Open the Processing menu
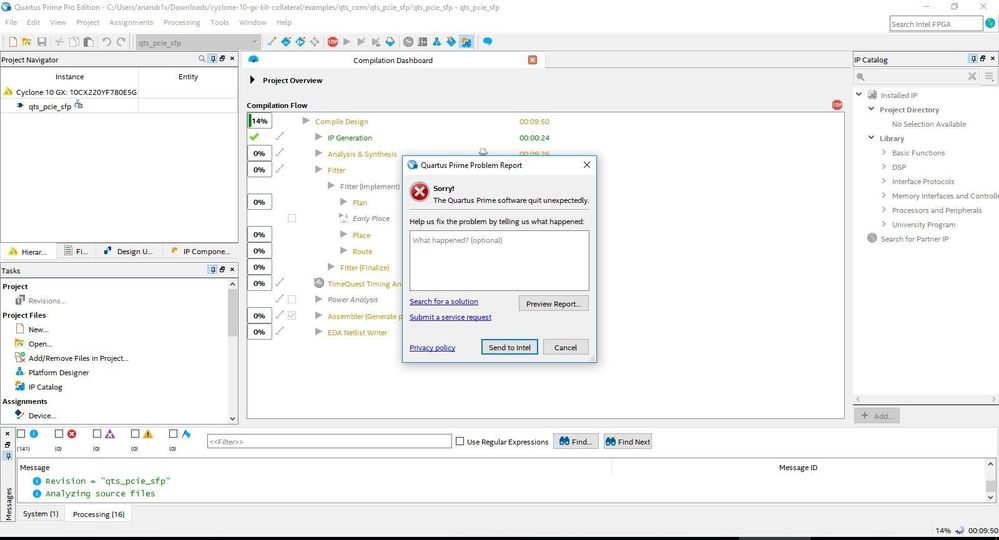 tap(182, 22)
